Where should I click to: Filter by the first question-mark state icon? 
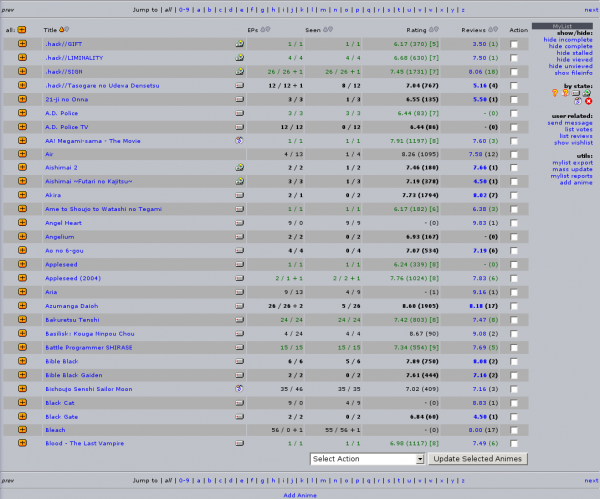(555, 93)
